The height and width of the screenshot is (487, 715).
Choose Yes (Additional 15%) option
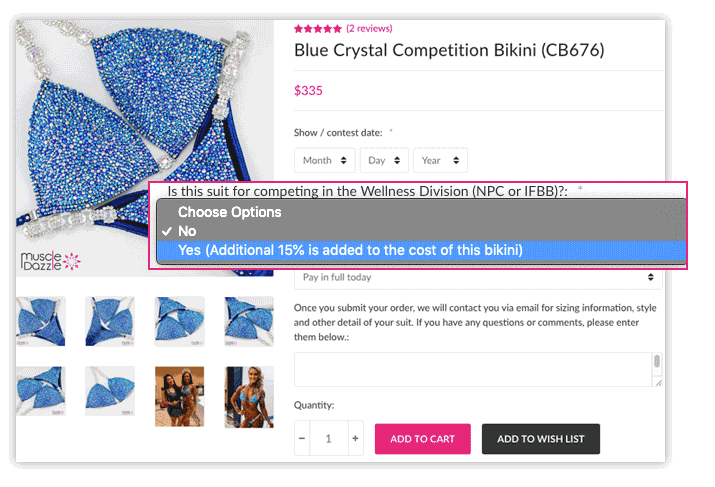(x=350, y=250)
